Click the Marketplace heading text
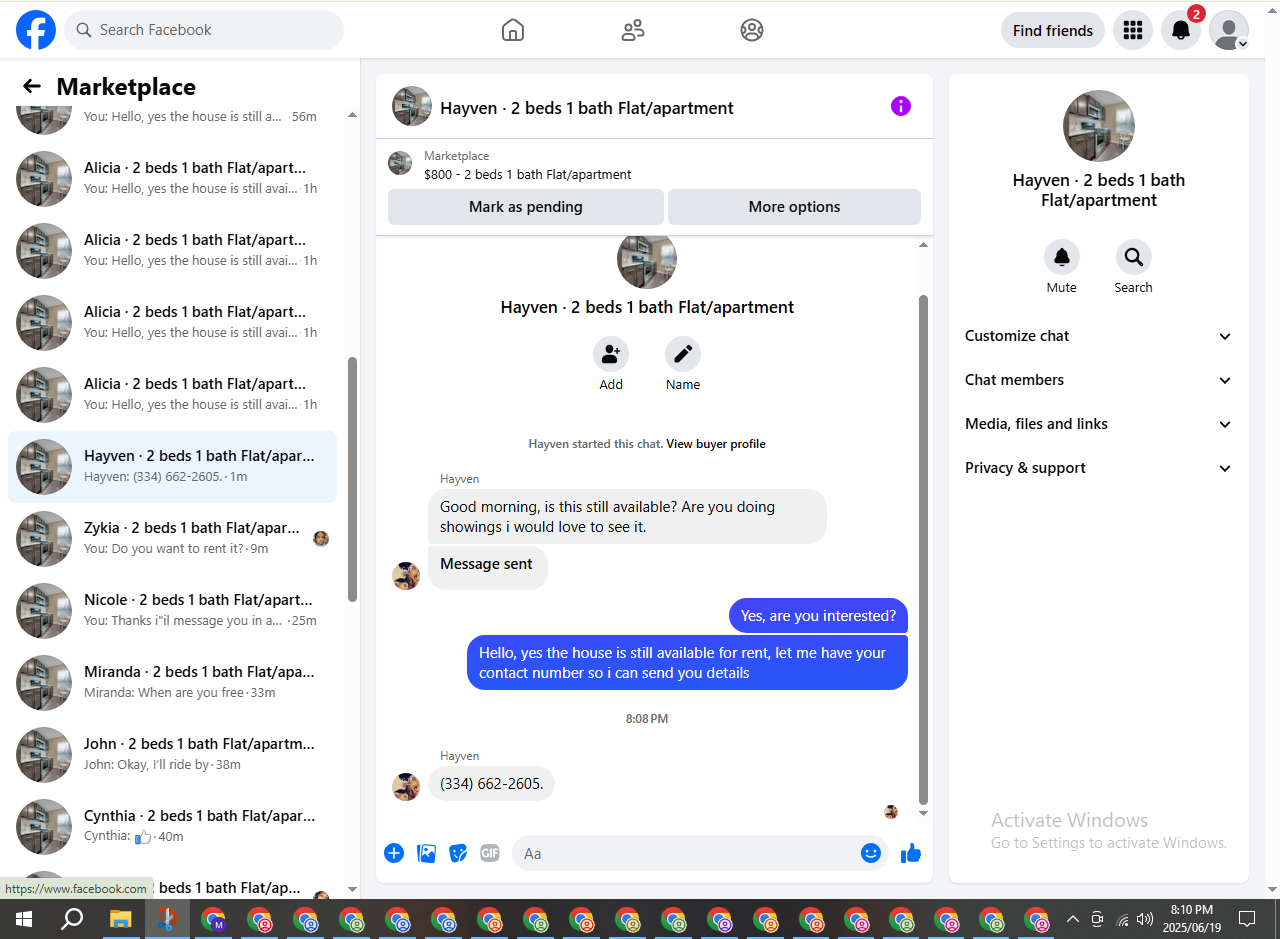 126,87
